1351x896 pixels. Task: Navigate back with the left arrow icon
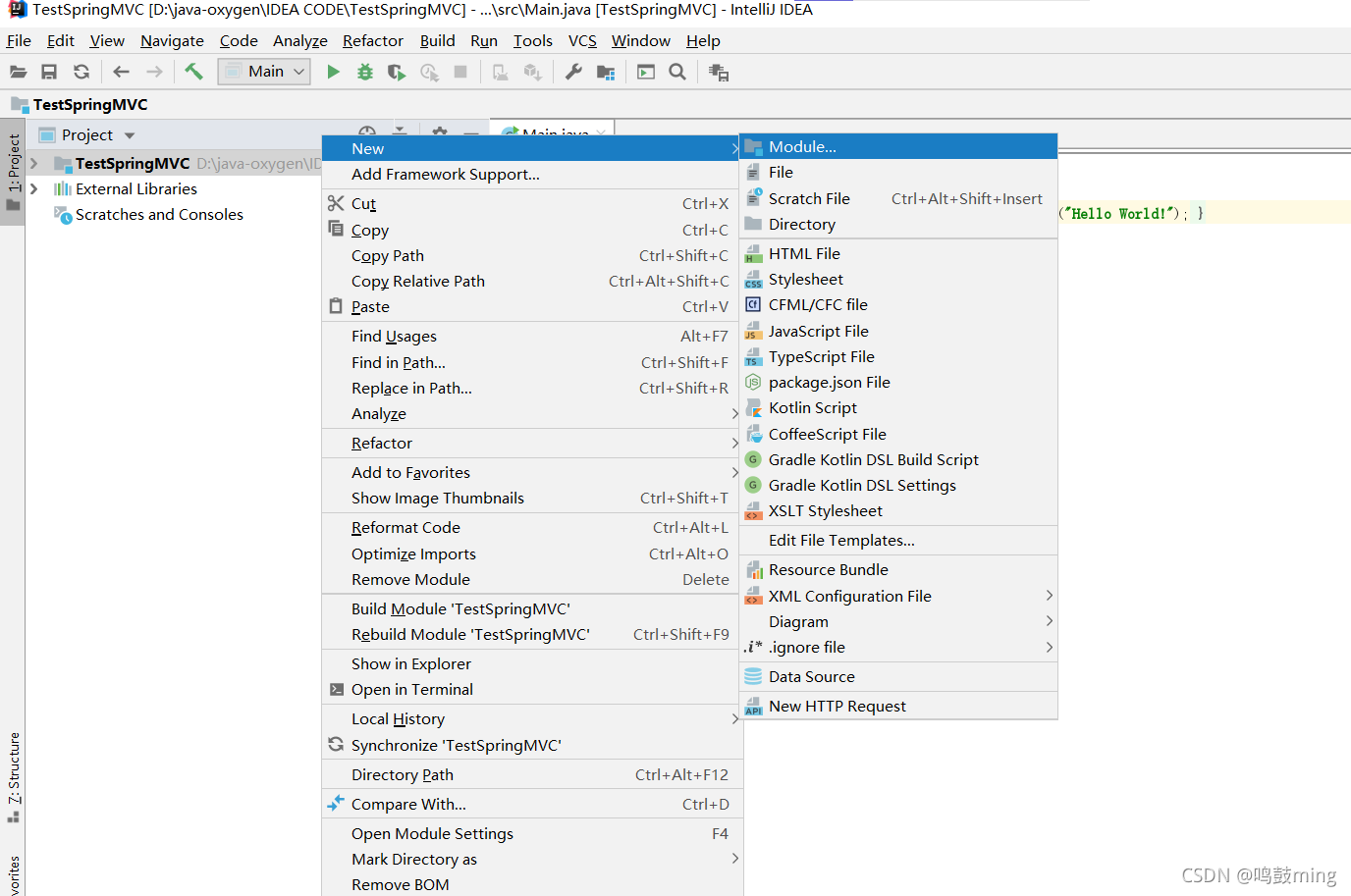click(122, 72)
